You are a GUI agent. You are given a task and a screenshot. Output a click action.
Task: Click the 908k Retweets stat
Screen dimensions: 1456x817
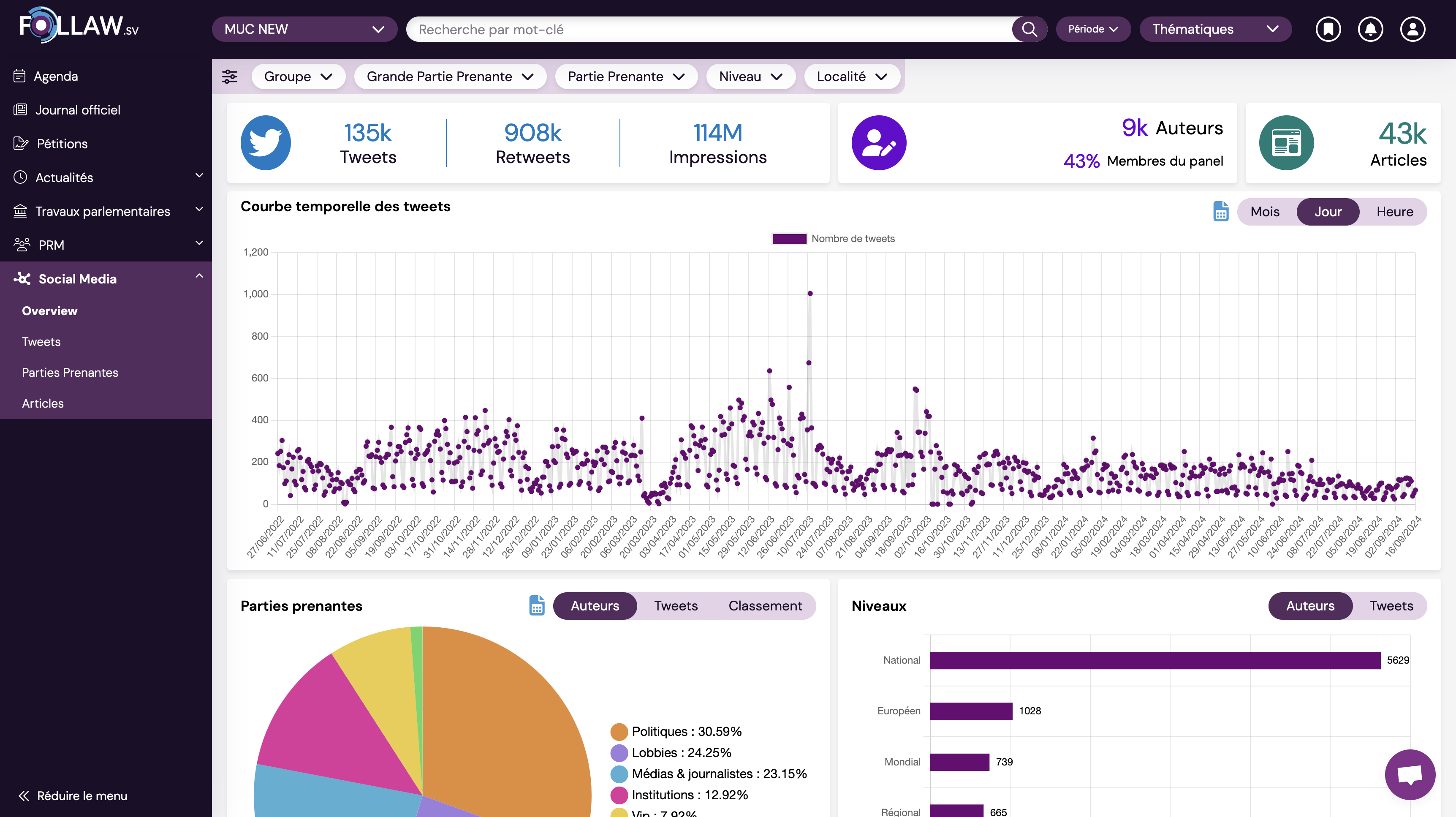532,144
